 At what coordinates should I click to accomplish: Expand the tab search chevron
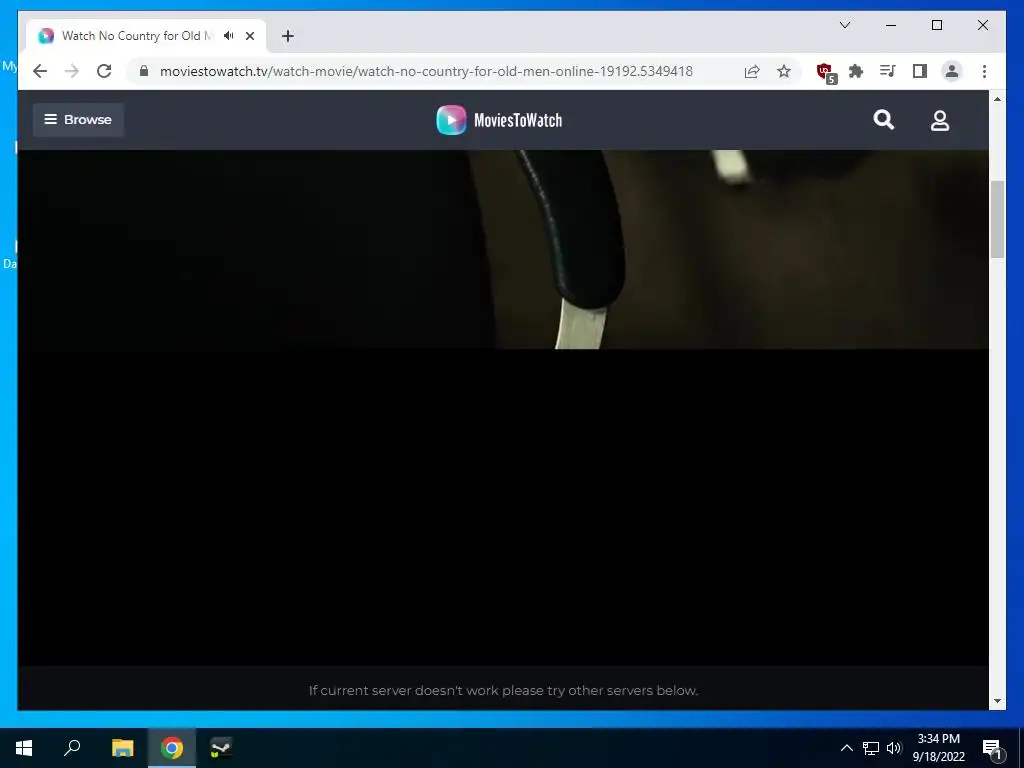click(845, 25)
